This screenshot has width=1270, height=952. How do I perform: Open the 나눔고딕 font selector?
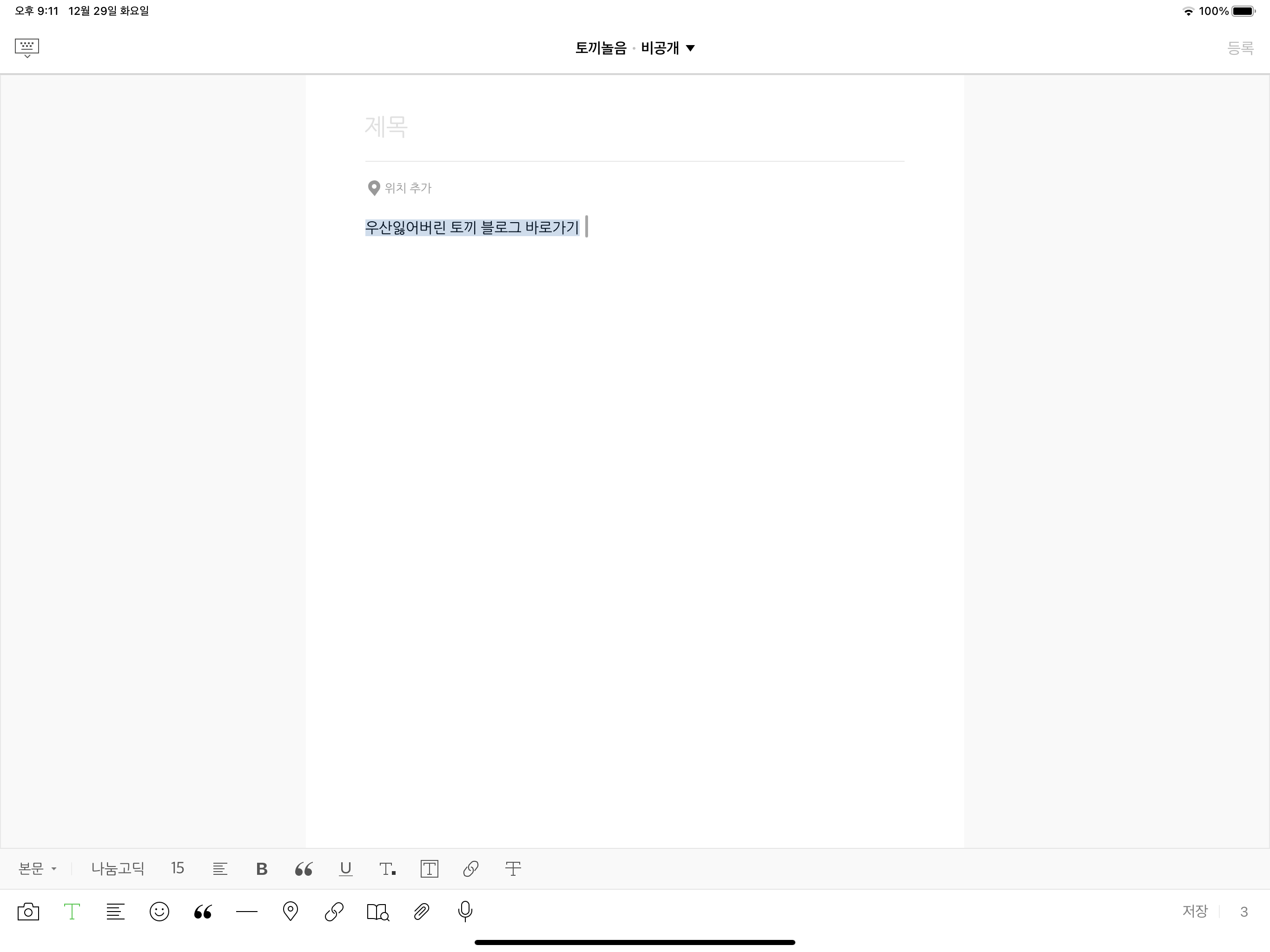(118, 869)
